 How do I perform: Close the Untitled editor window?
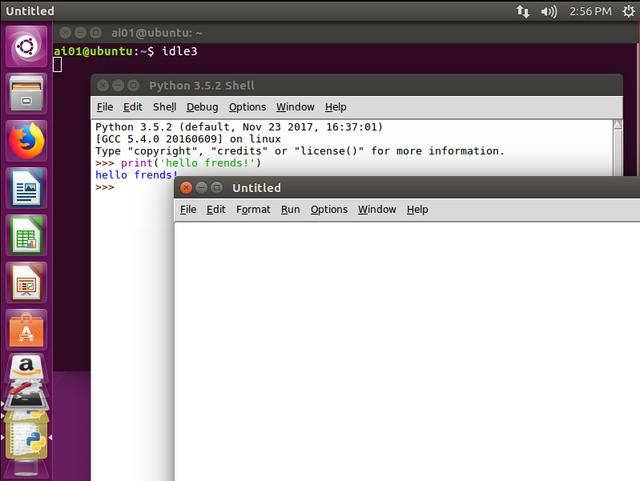(x=186, y=188)
